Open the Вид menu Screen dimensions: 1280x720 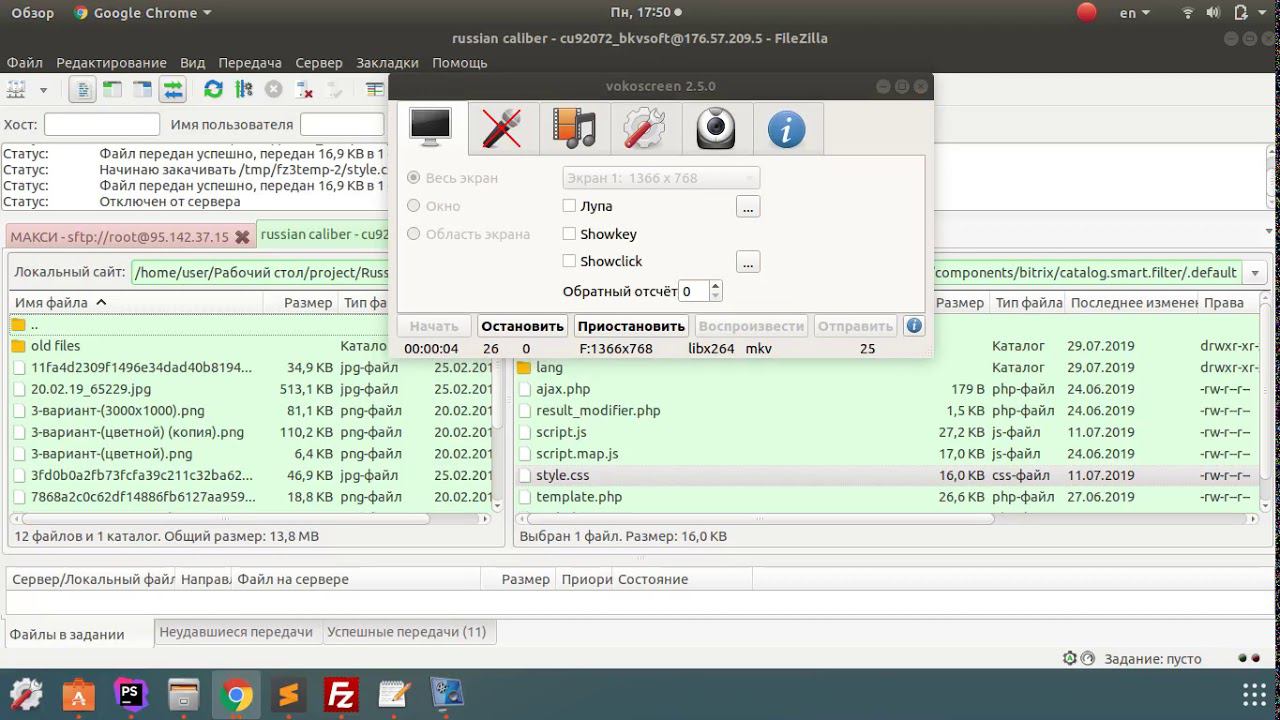point(193,63)
